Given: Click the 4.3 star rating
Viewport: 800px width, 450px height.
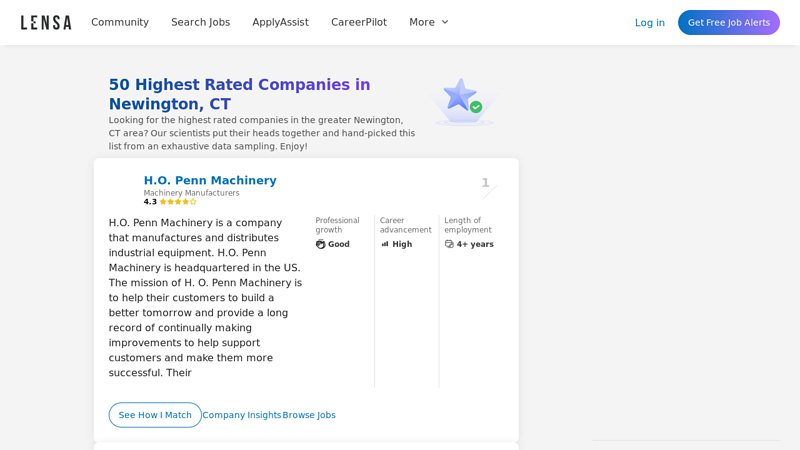Looking at the screenshot, I should 170,202.
